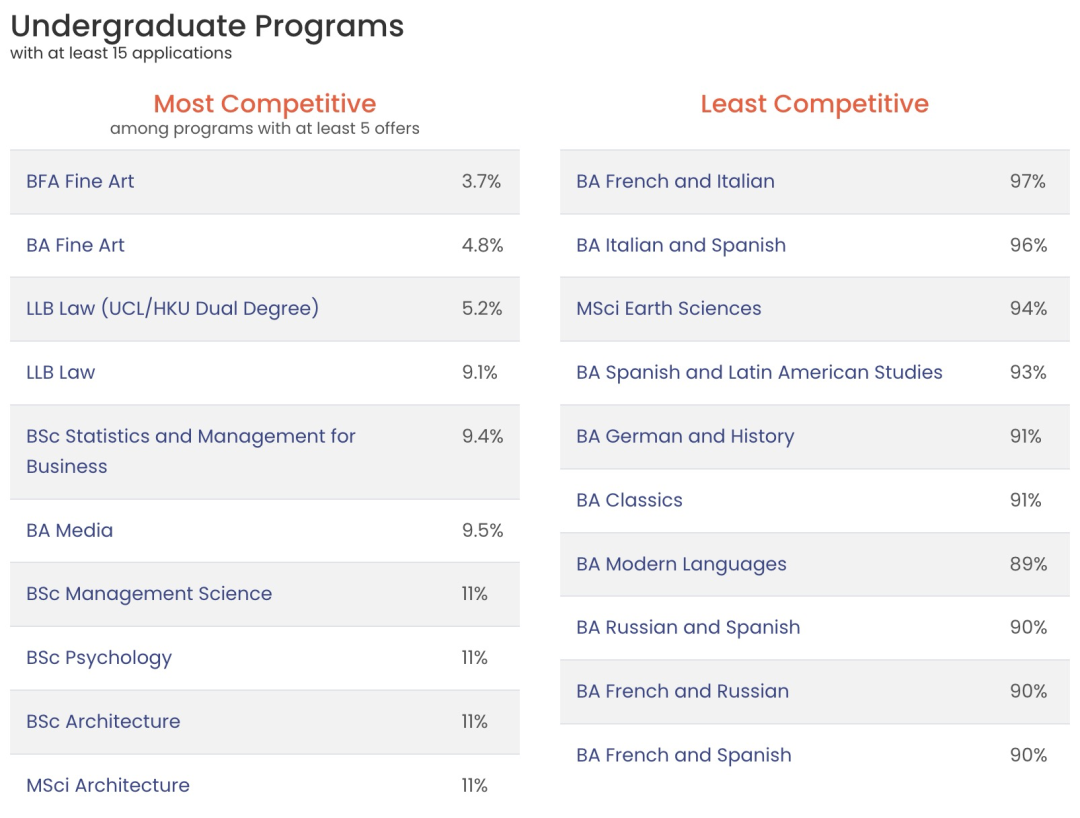Click the BA Media program link

click(x=69, y=530)
